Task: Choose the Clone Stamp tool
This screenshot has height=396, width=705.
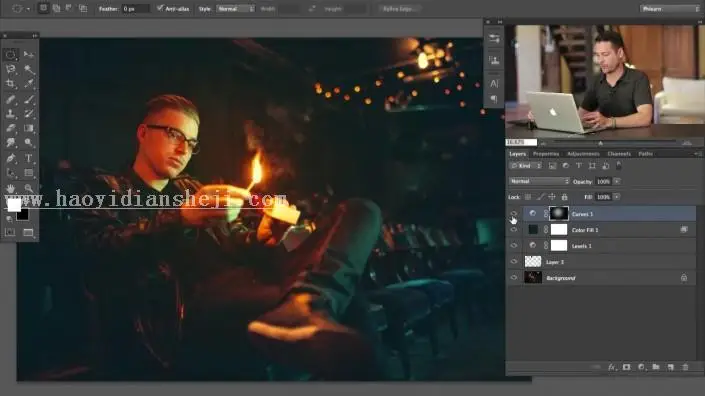Action: point(10,114)
